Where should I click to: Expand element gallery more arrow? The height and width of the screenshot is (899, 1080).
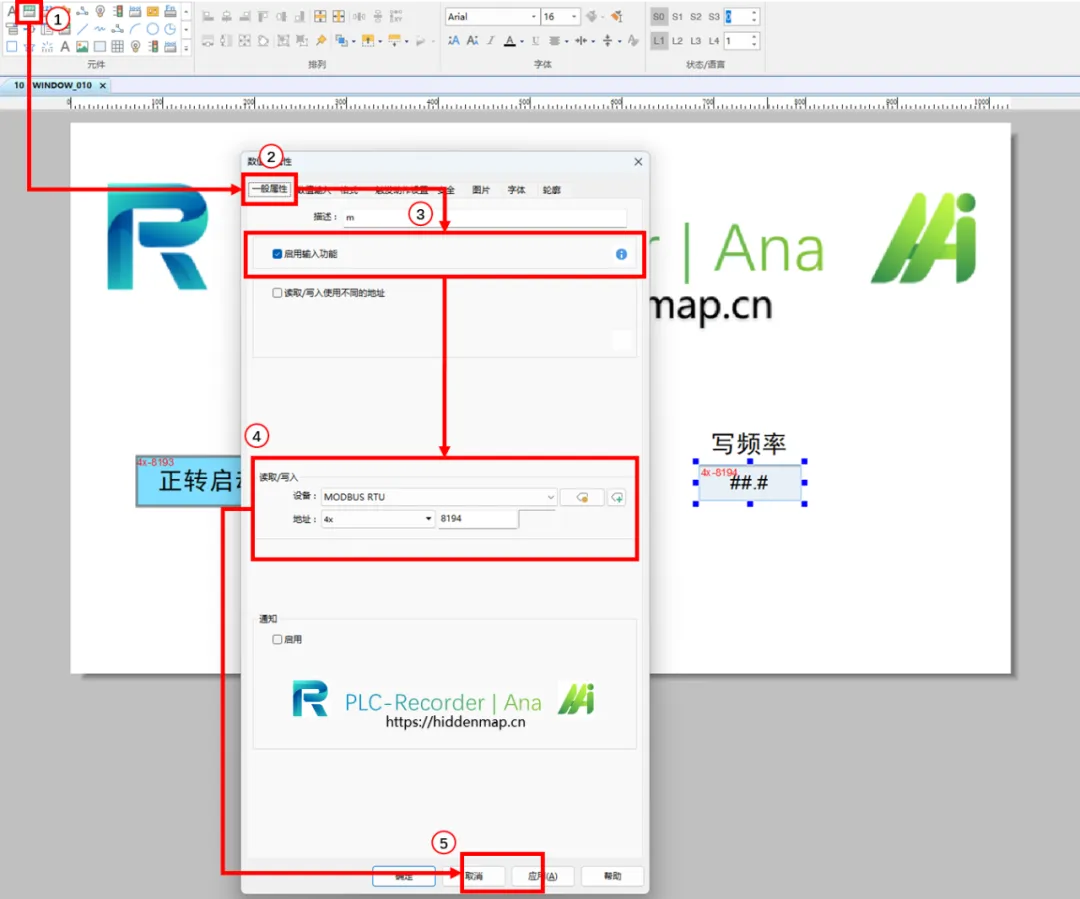186,48
